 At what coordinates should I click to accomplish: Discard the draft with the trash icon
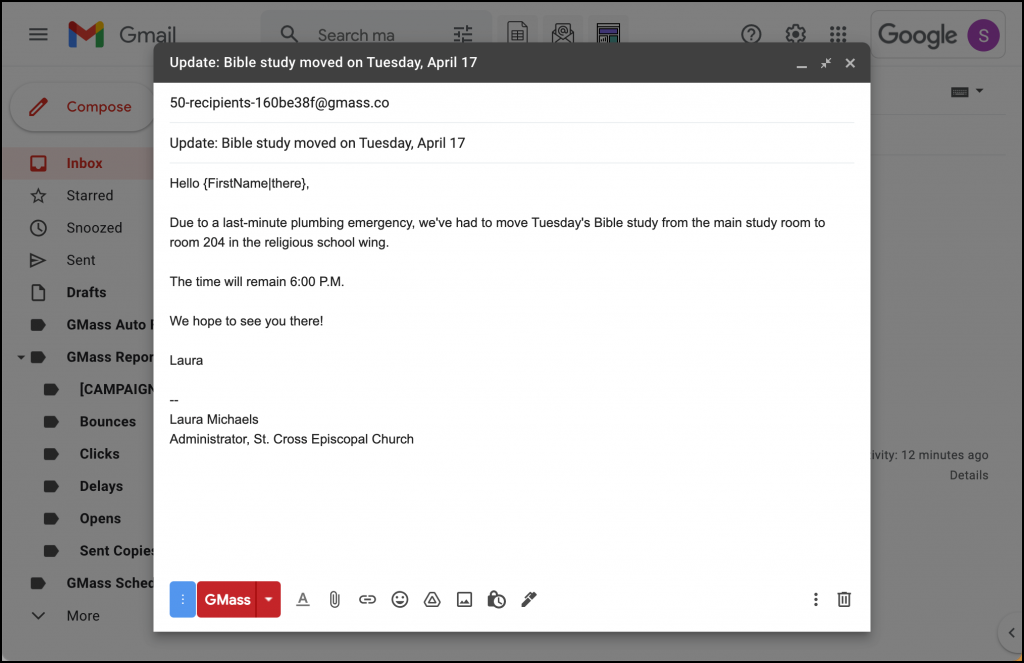coord(844,599)
